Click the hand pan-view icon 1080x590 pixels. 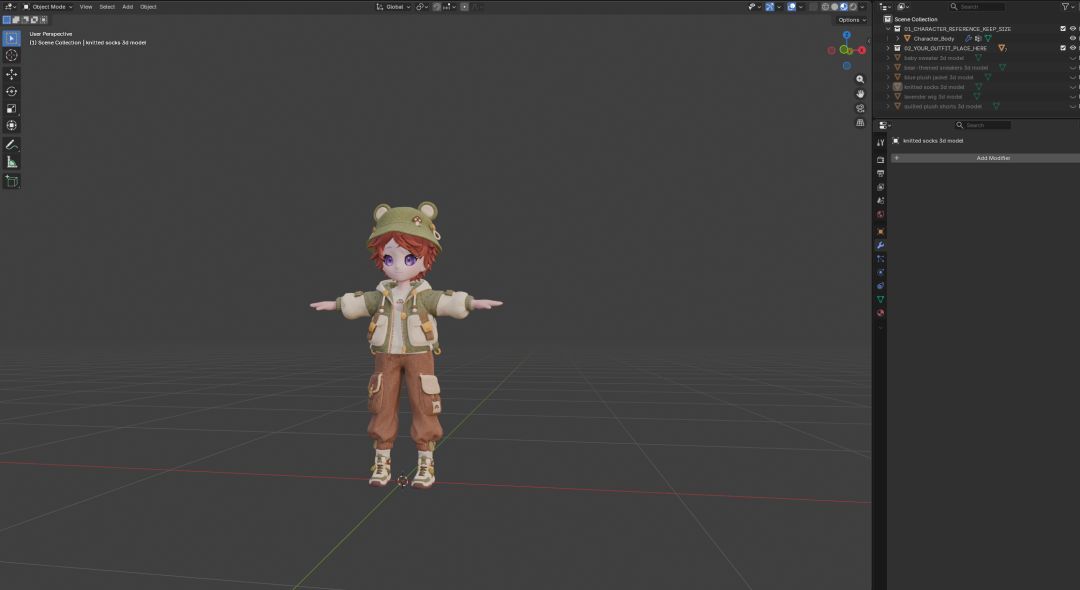click(x=860, y=94)
